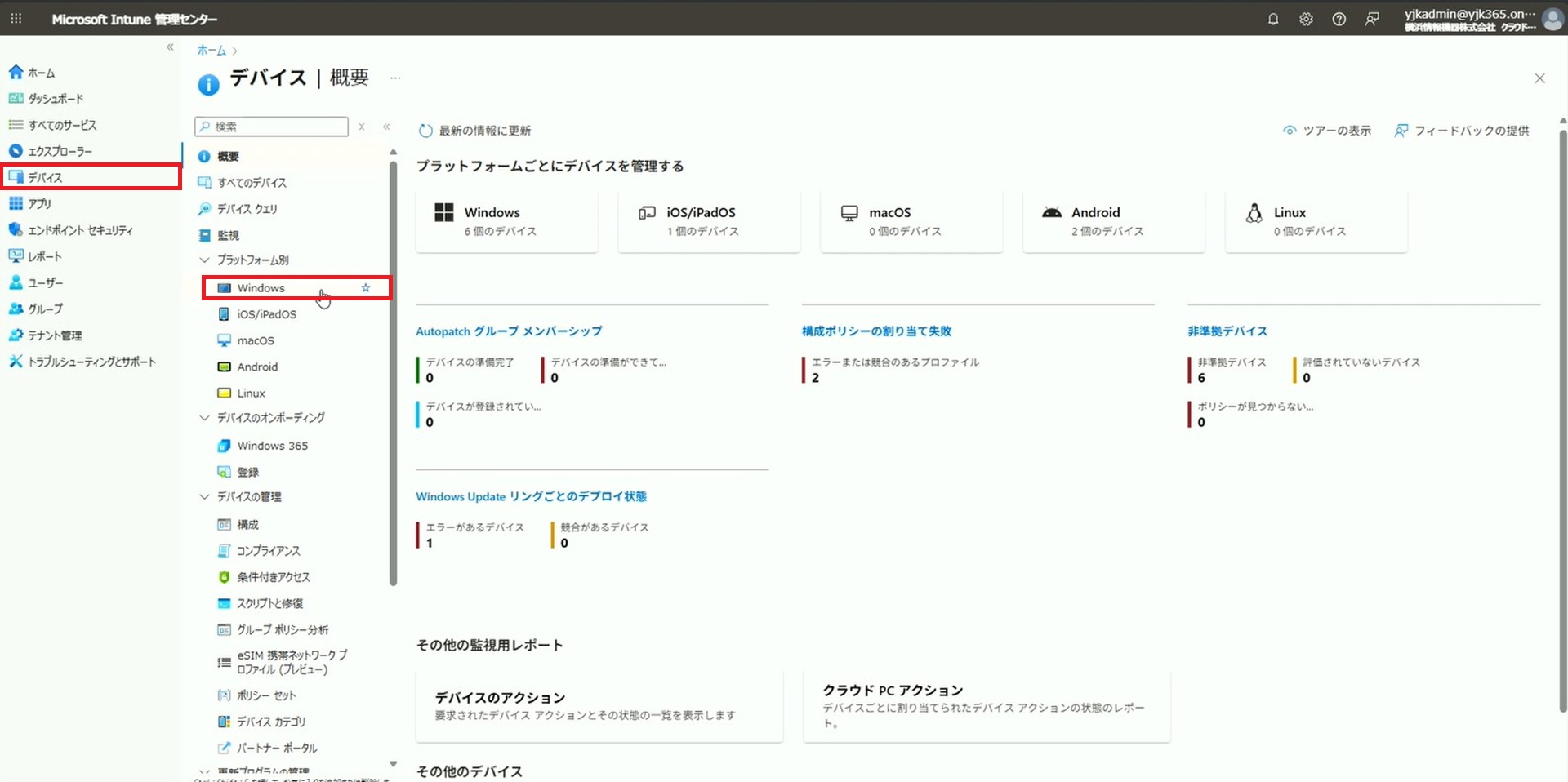Collapse the left navigation with double chevron
The image size is (1568, 782).
click(x=170, y=47)
